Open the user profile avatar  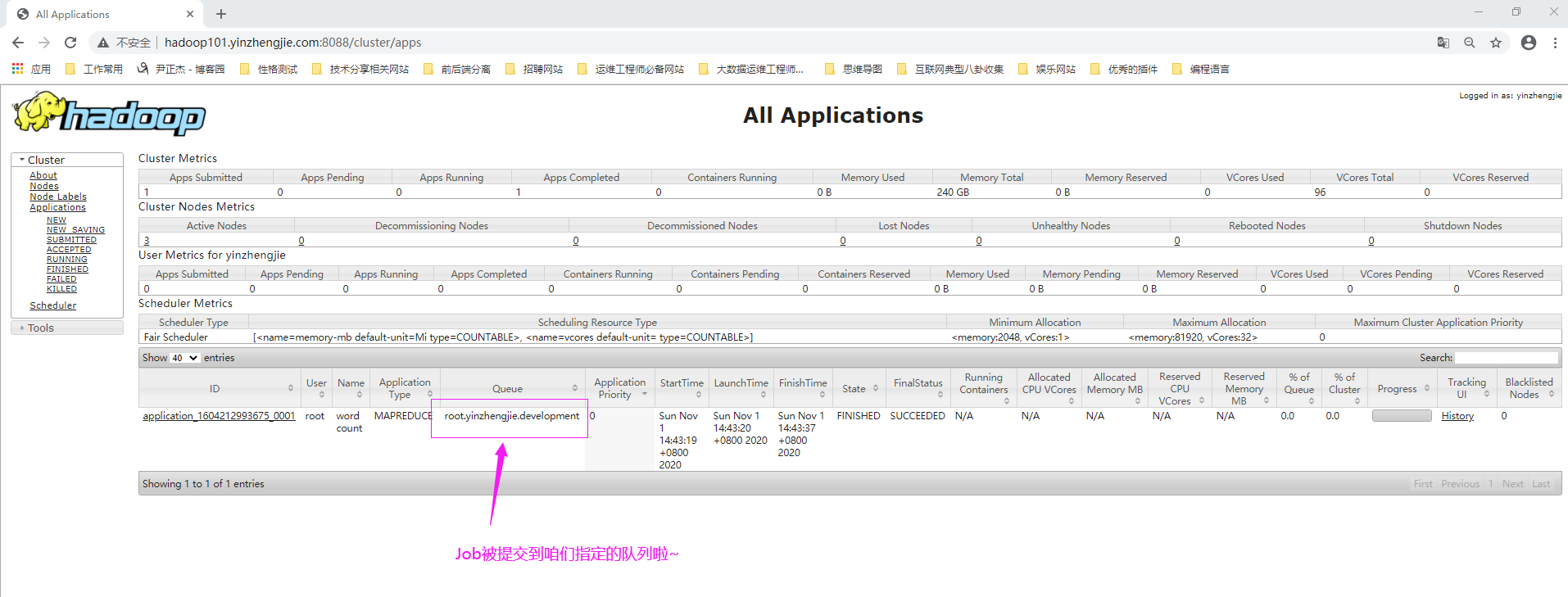[x=1529, y=43]
